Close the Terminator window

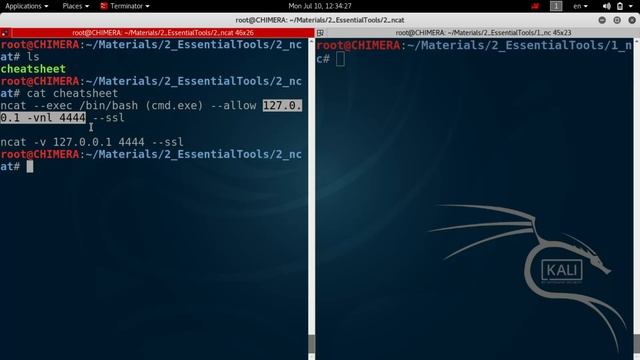coord(632,20)
